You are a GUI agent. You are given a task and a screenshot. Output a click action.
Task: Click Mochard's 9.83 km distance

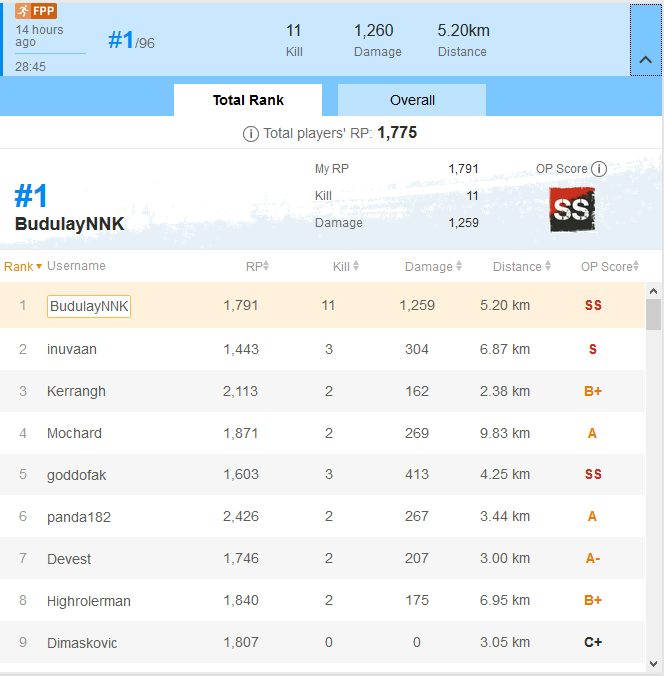pyautogui.click(x=505, y=433)
